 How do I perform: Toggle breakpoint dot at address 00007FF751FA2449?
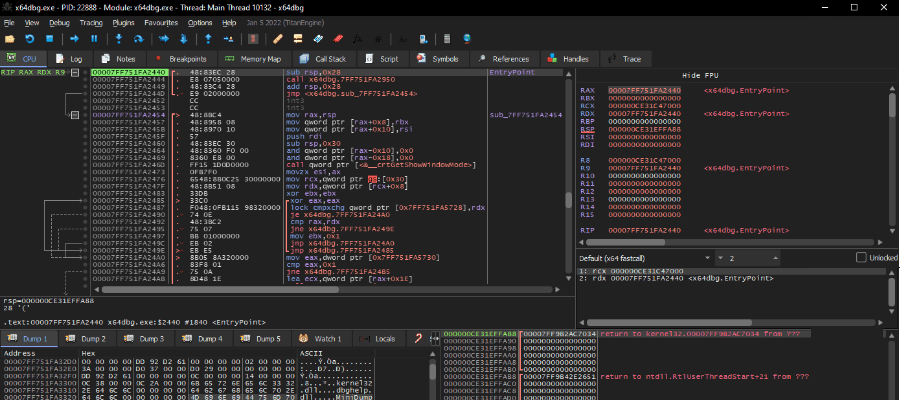85,86
